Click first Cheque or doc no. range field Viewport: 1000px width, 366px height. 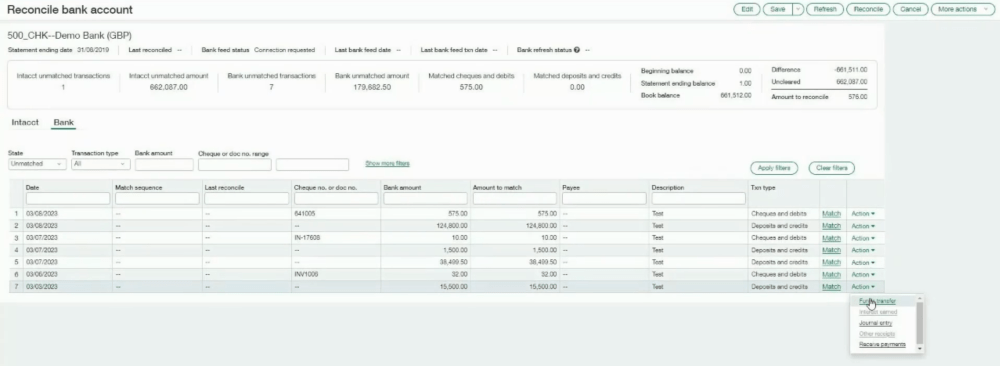coord(235,165)
